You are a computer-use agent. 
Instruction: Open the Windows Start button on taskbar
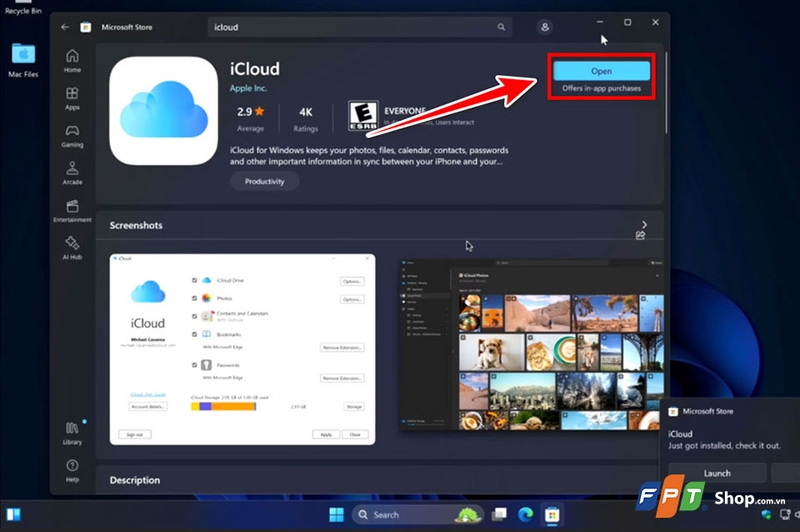point(336,515)
